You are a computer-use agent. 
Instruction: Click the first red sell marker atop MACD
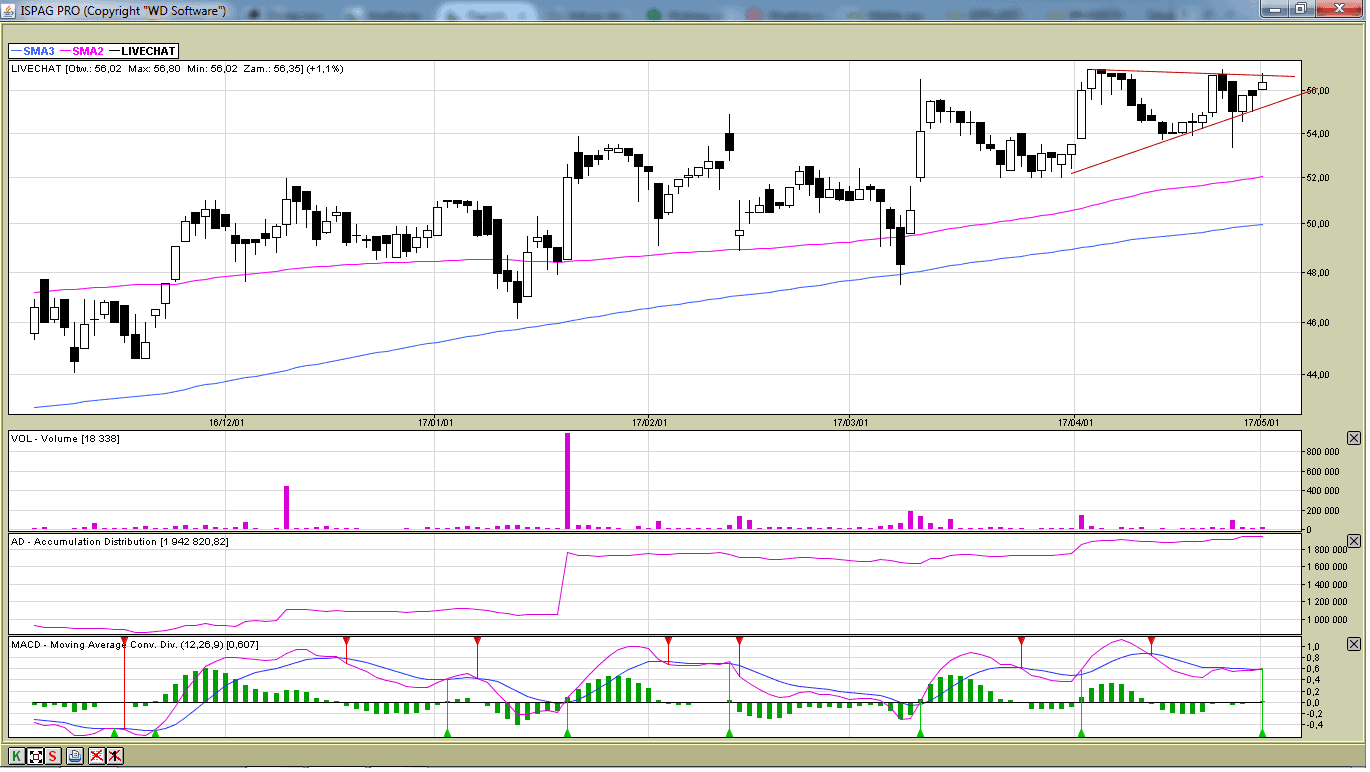[124, 639]
